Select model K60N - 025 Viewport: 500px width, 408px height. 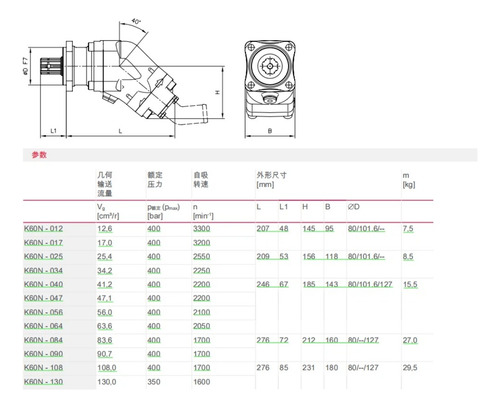[43, 257]
